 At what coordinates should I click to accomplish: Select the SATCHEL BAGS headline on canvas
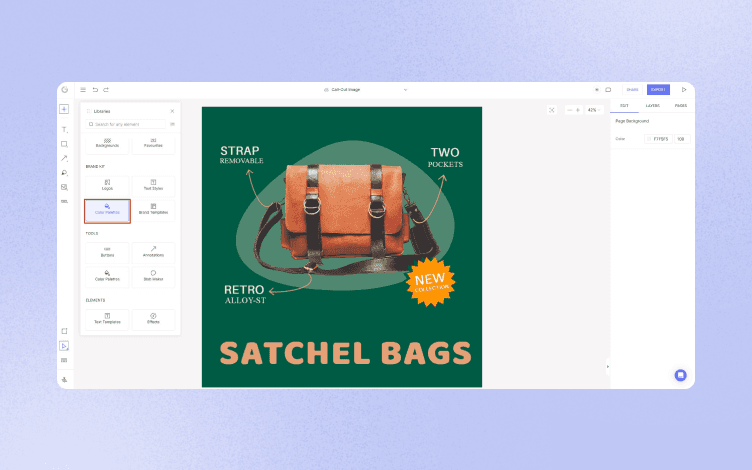pyautogui.click(x=345, y=353)
